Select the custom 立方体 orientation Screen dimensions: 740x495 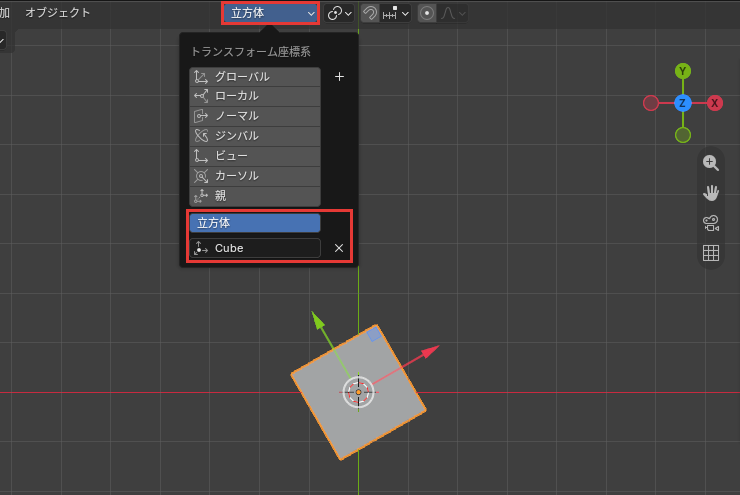coord(255,223)
